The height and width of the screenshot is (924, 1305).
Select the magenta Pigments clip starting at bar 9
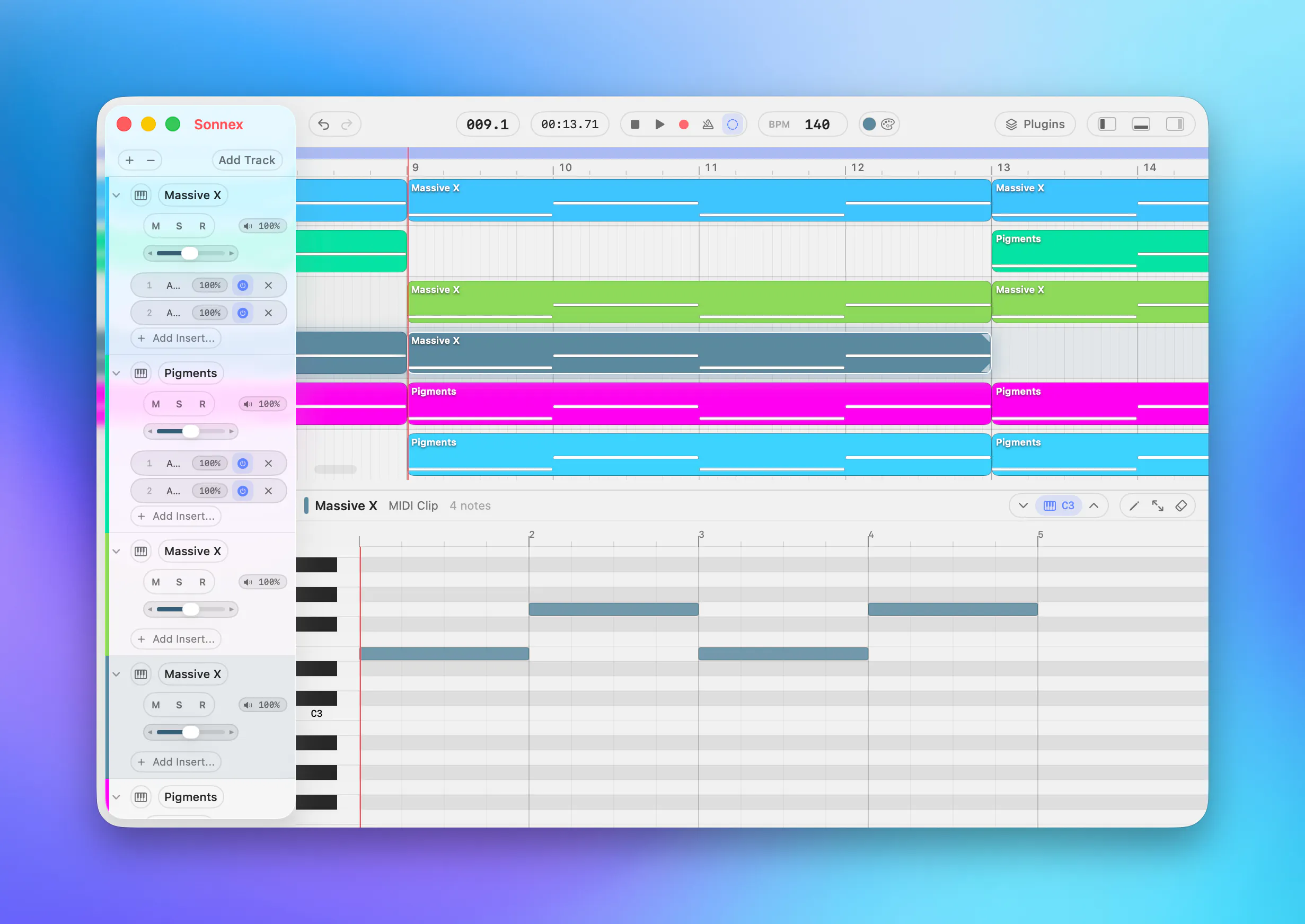[x=700, y=404]
